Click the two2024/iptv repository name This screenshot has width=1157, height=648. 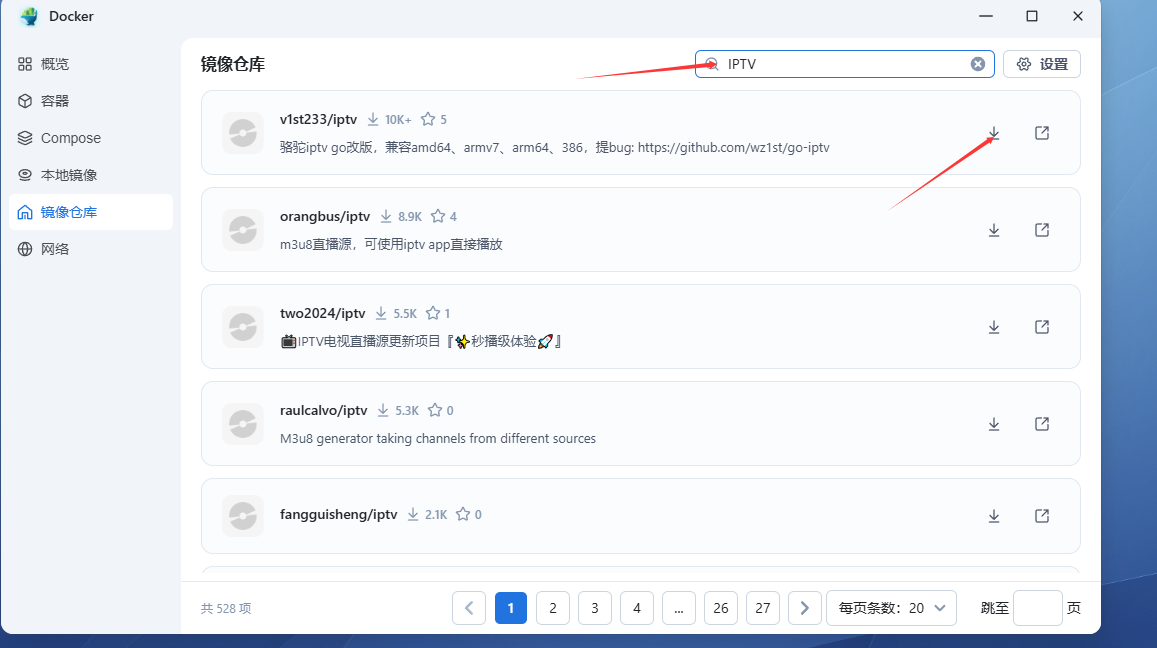tap(322, 313)
